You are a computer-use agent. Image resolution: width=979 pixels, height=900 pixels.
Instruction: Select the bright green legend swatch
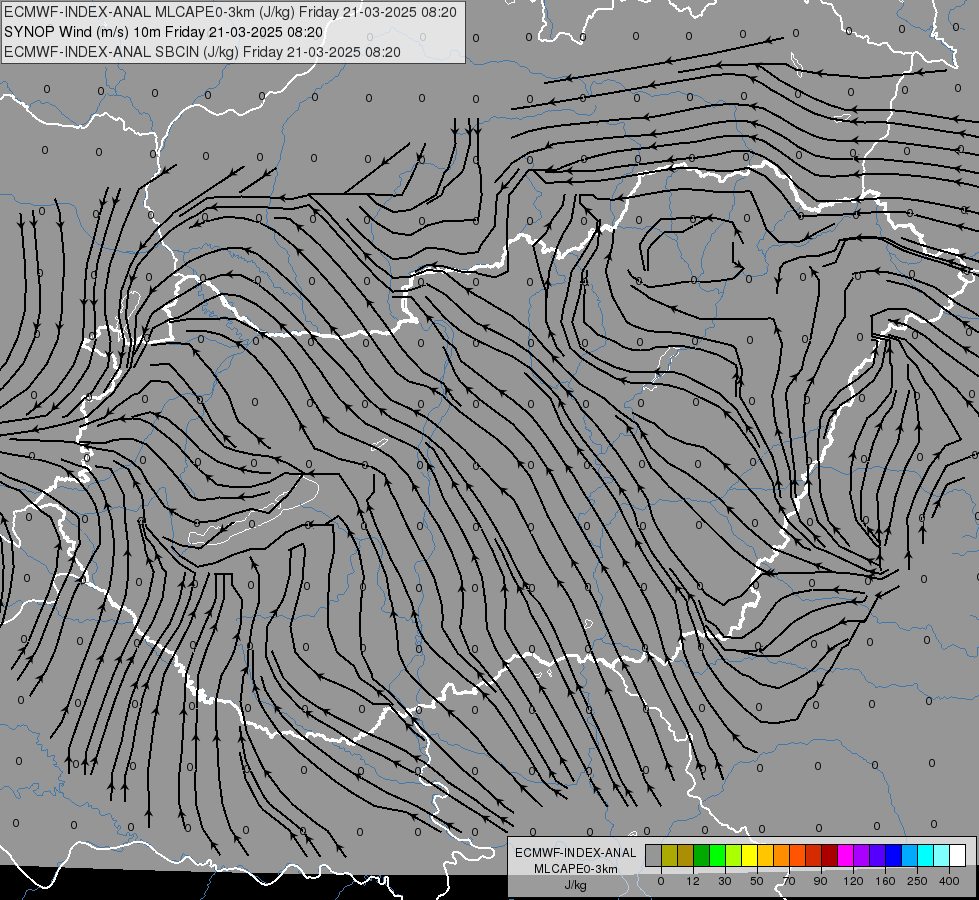tap(717, 855)
